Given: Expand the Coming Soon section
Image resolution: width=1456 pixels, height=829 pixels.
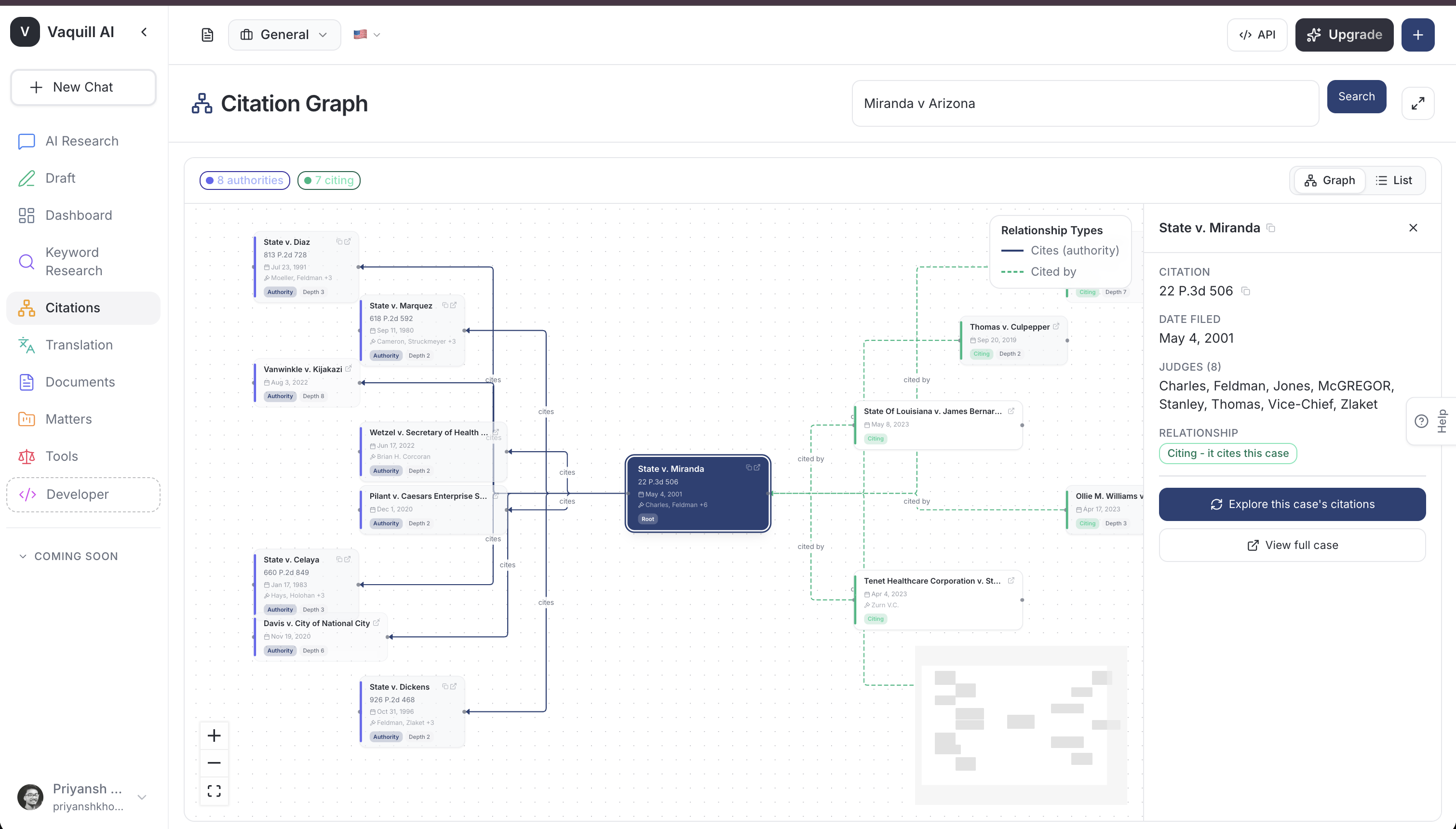Looking at the screenshot, I should (x=68, y=556).
